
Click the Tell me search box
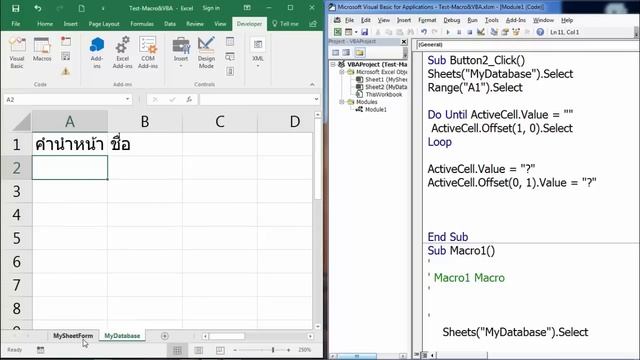coord(285,24)
